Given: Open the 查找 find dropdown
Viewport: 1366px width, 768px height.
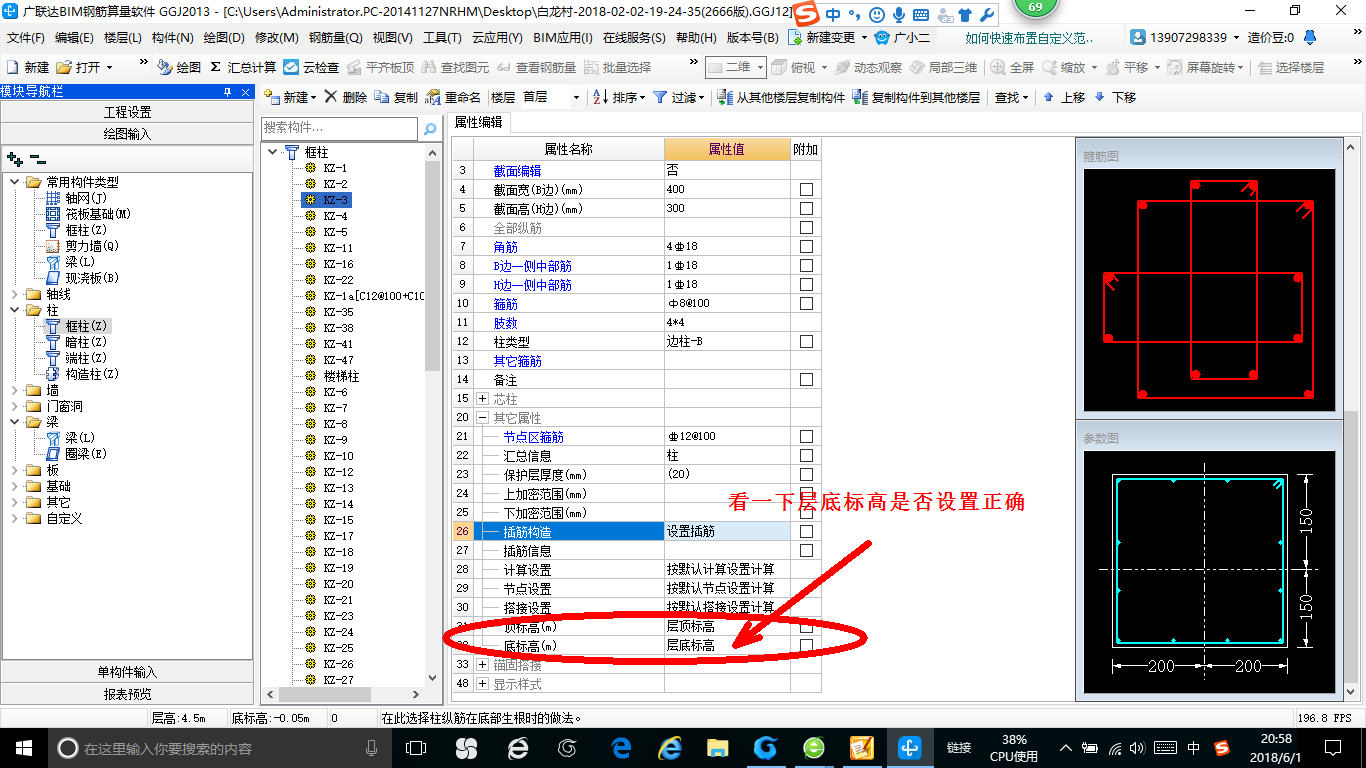Looking at the screenshot, I should click(x=1011, y=97).
